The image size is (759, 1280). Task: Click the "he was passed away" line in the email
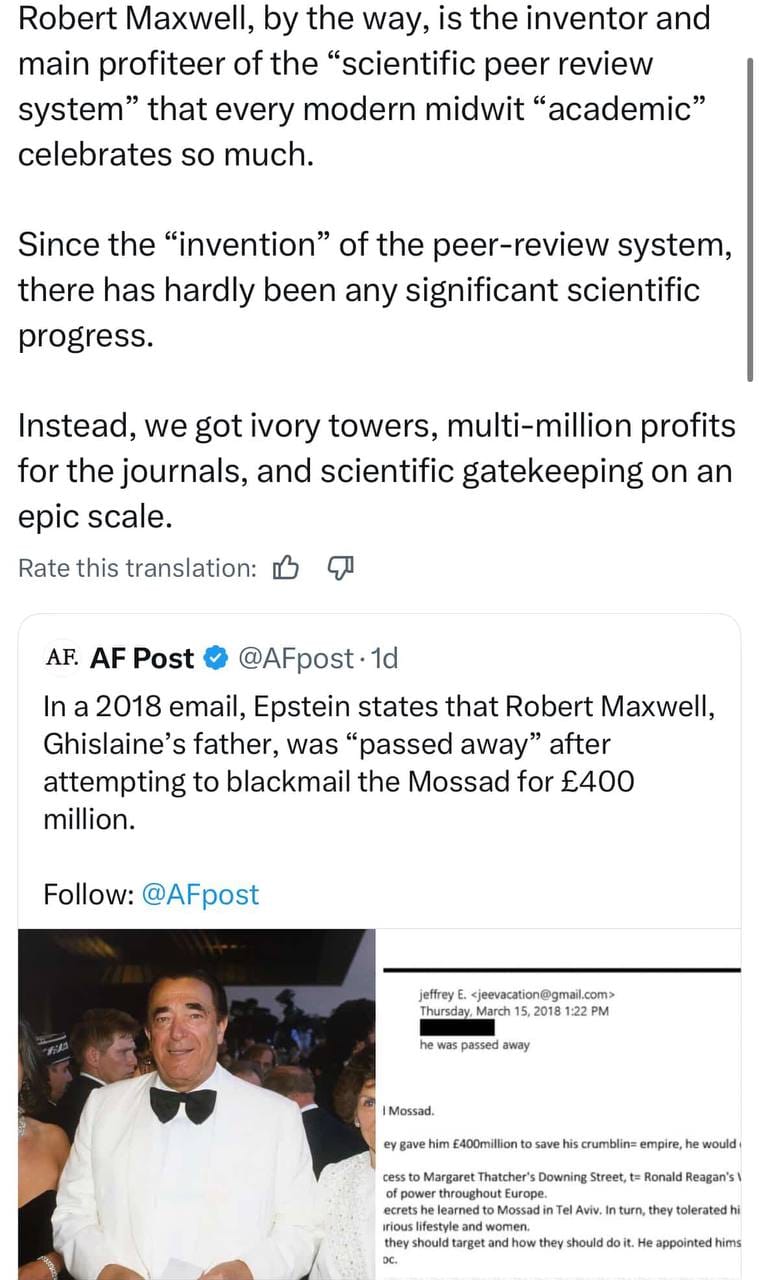click(475, 1045)
